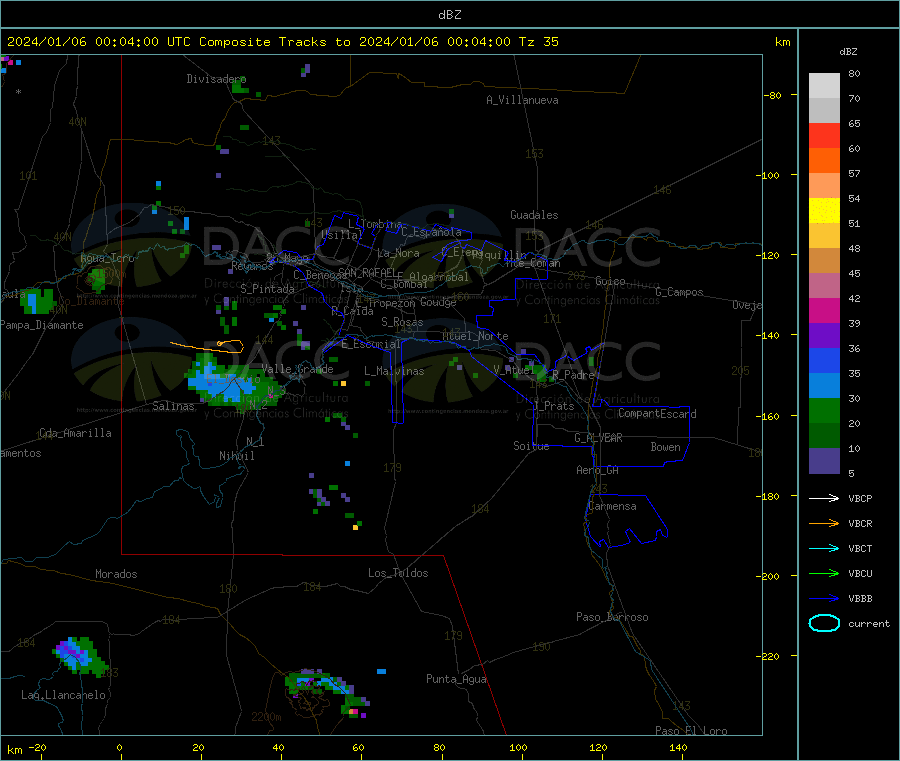Click the S_Rosas location label
Screen dimensions: 900x761
[x=402, y=322]
